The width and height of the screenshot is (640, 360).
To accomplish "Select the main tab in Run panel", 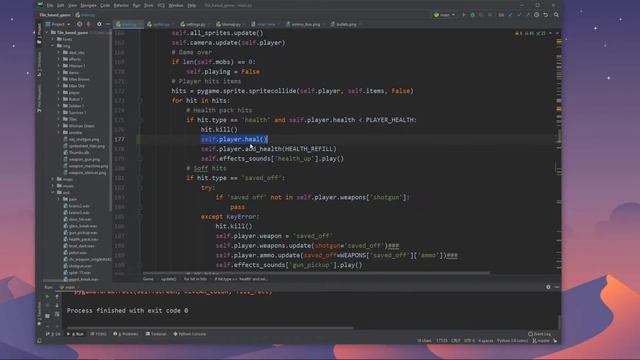I will point(69,287).
